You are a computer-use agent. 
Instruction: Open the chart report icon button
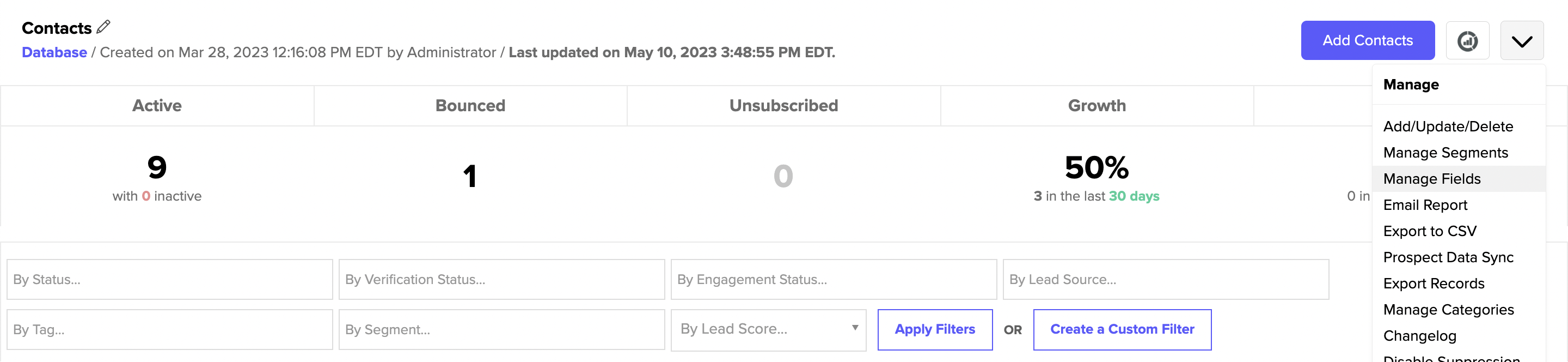click(1467, 40)
